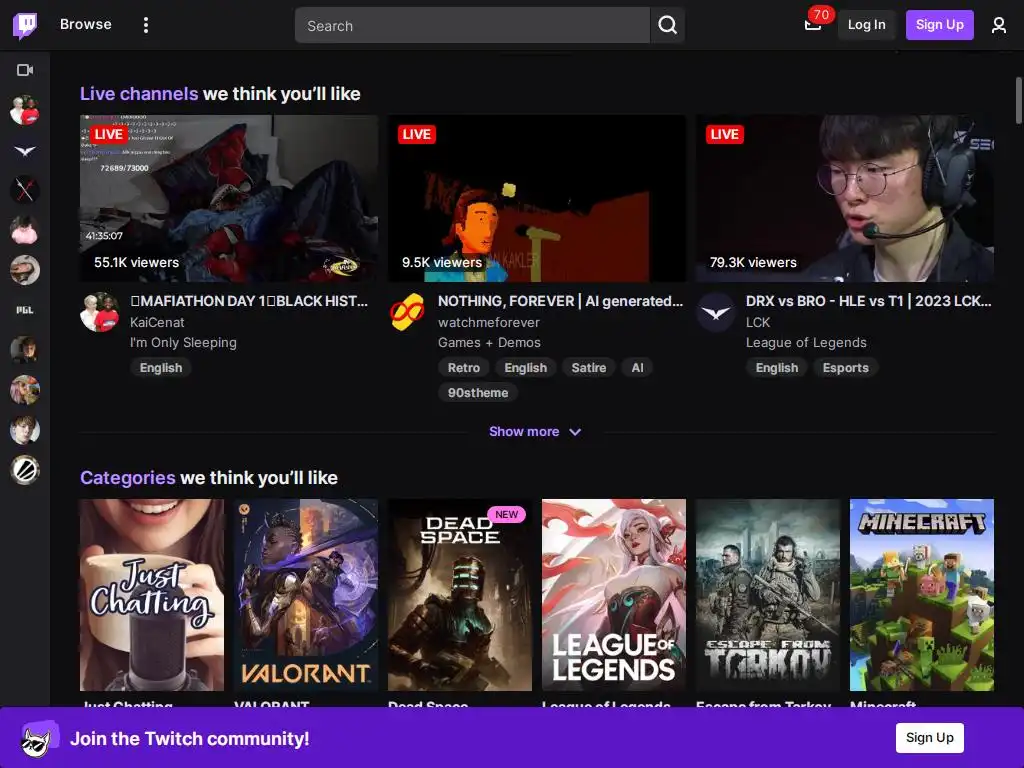Click KaiCenat avatar beside stream title
The width and height of the screenshot is (1024, 768).
99,312
